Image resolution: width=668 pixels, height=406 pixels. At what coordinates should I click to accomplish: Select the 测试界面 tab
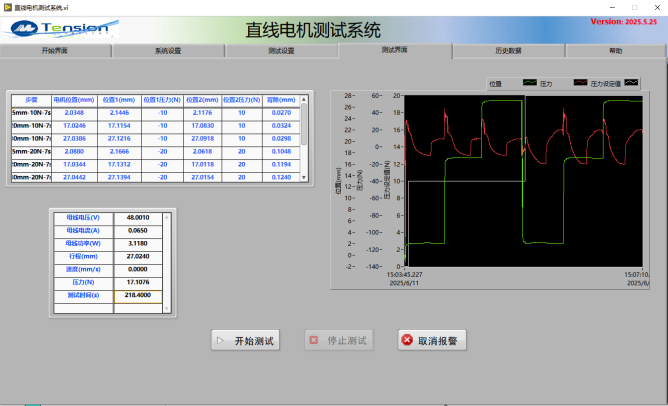[x=395, y=49]
